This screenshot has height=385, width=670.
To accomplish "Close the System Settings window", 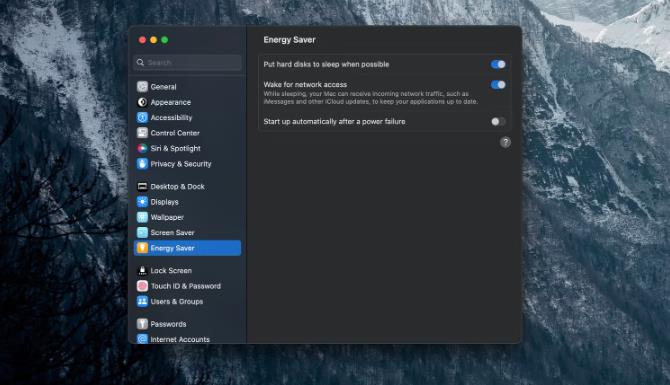I will (142, 40).
